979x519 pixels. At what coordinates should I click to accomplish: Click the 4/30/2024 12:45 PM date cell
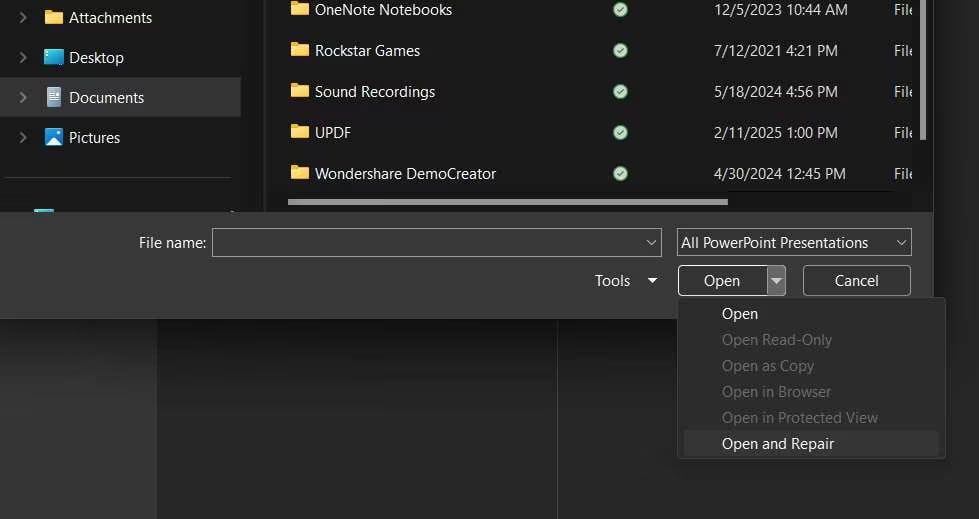pos(780,174)
